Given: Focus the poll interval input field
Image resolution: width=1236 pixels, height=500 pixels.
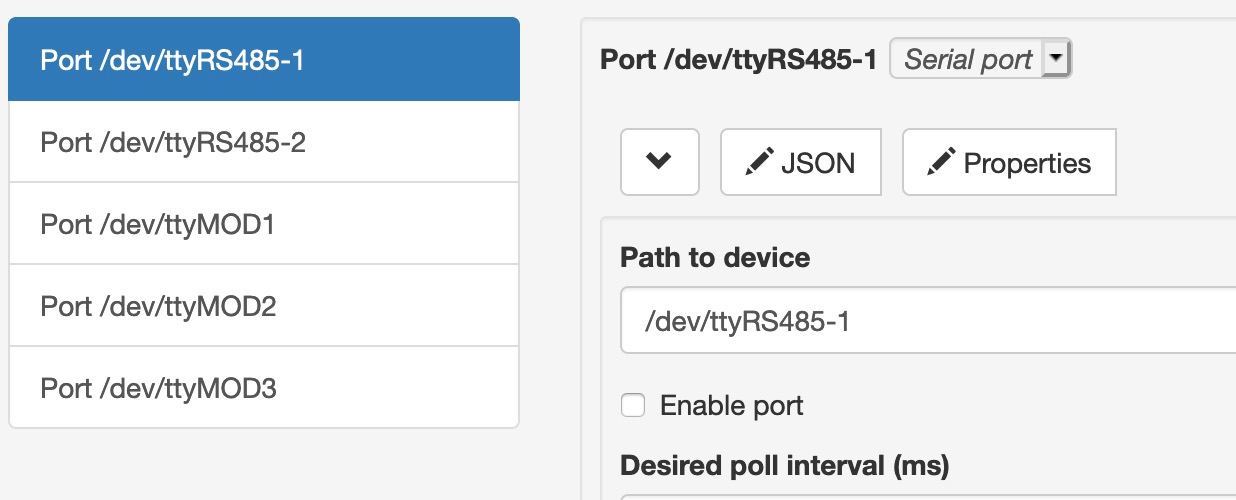Looking at the screenshot, I should tap(928, 497).
